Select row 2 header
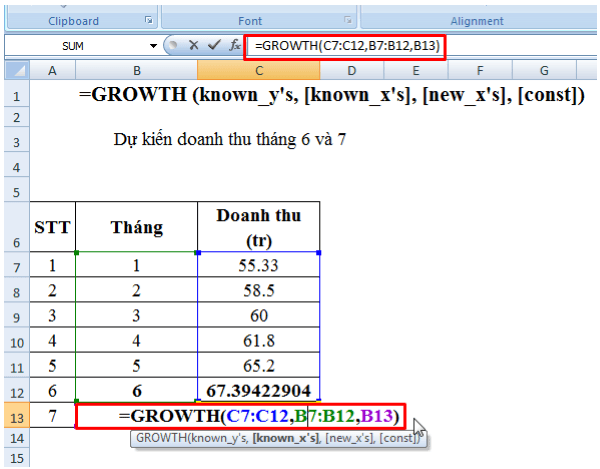This screenshot has width=600, height=469. click(17, 117)
